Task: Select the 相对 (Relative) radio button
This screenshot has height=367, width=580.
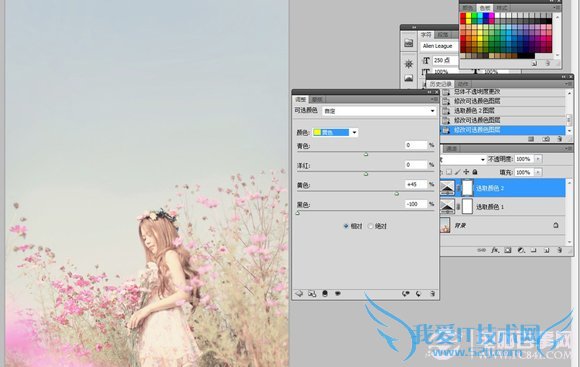Action: [x=346, y=226]
